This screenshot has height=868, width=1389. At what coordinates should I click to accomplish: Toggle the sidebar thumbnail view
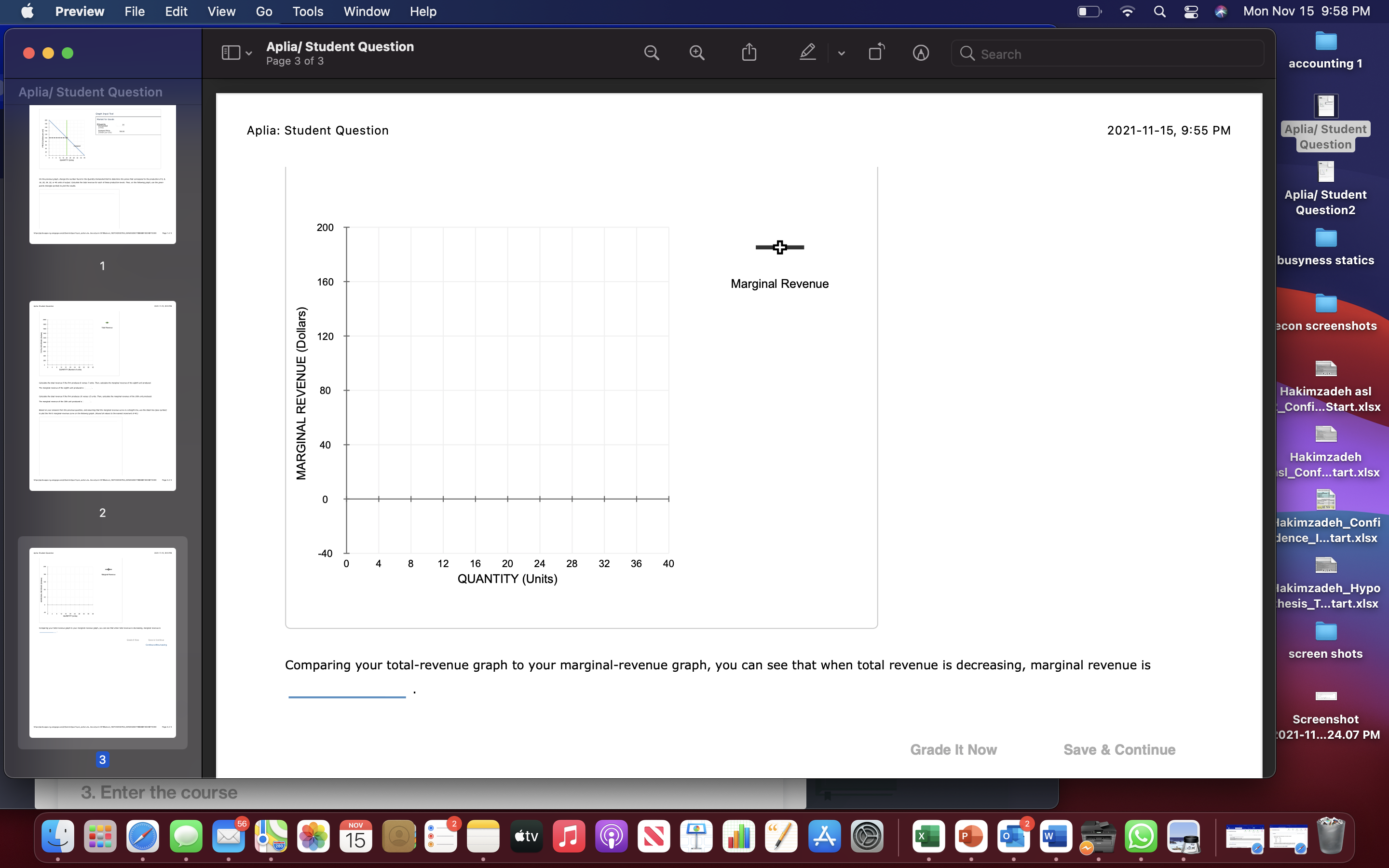point(230,52)
